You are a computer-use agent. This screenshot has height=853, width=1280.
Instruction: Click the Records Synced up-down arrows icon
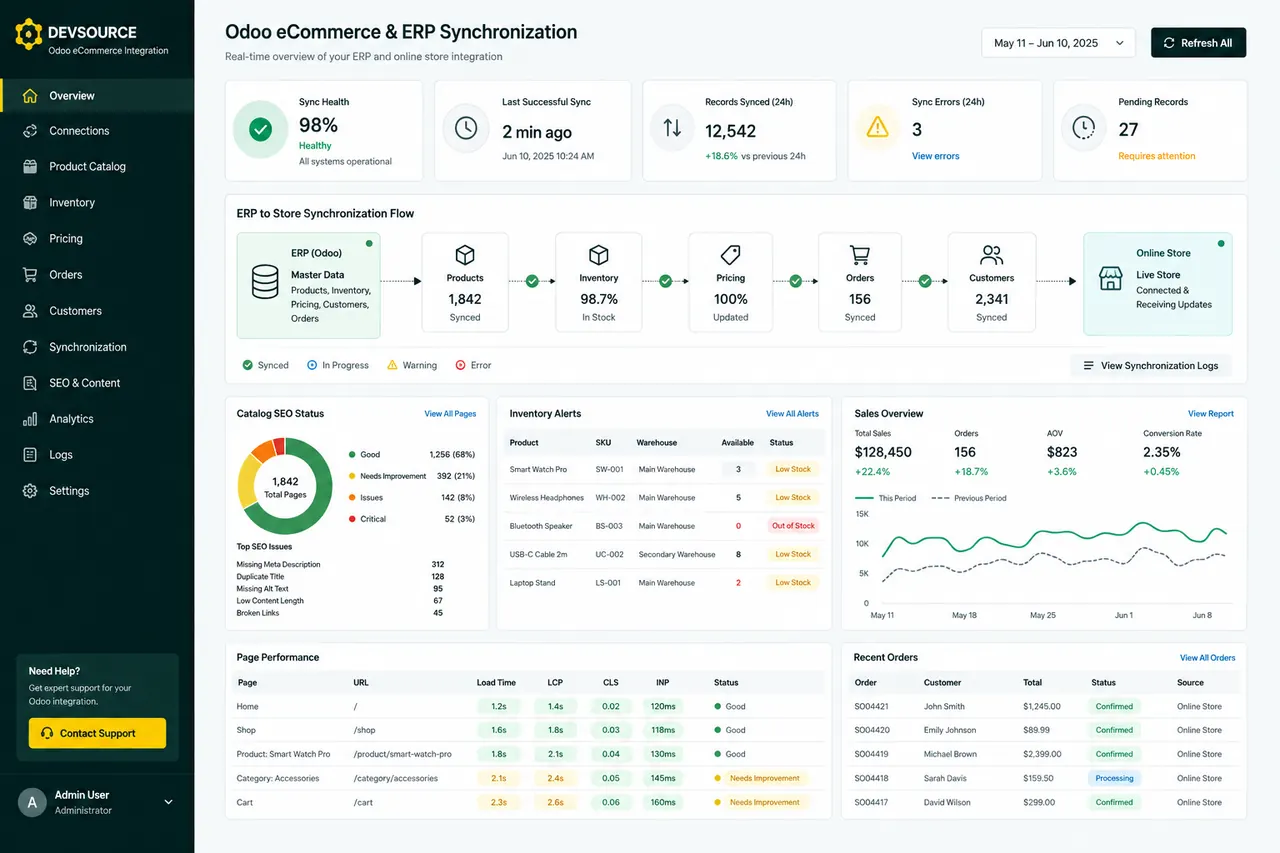[x=672, y=128]
